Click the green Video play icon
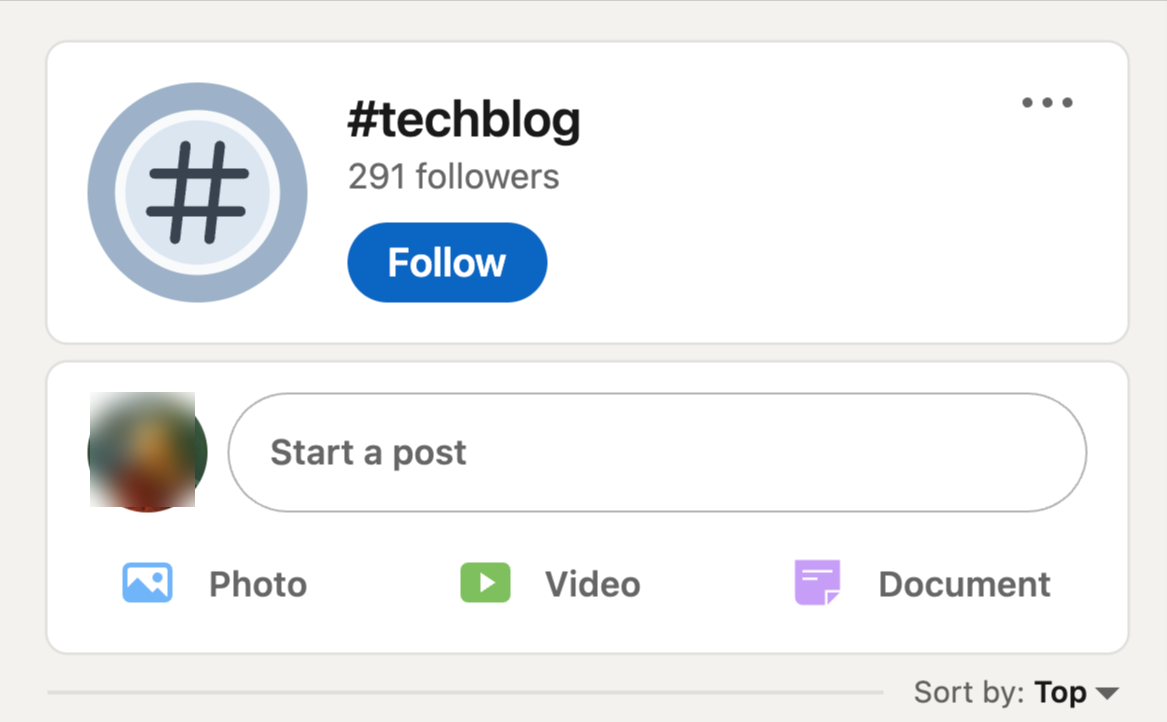 point(485,583)
